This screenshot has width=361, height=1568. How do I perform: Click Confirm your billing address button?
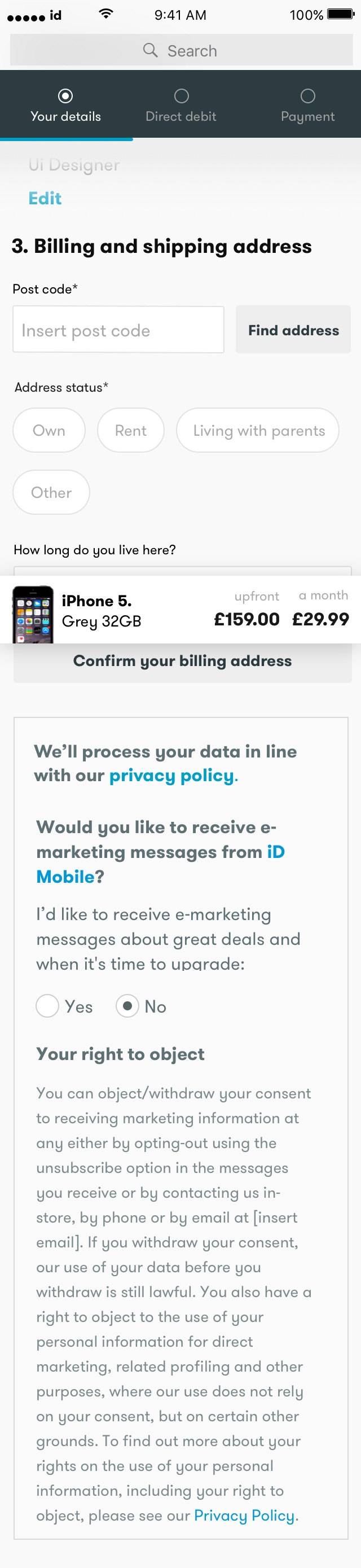(x=183, y=662)
